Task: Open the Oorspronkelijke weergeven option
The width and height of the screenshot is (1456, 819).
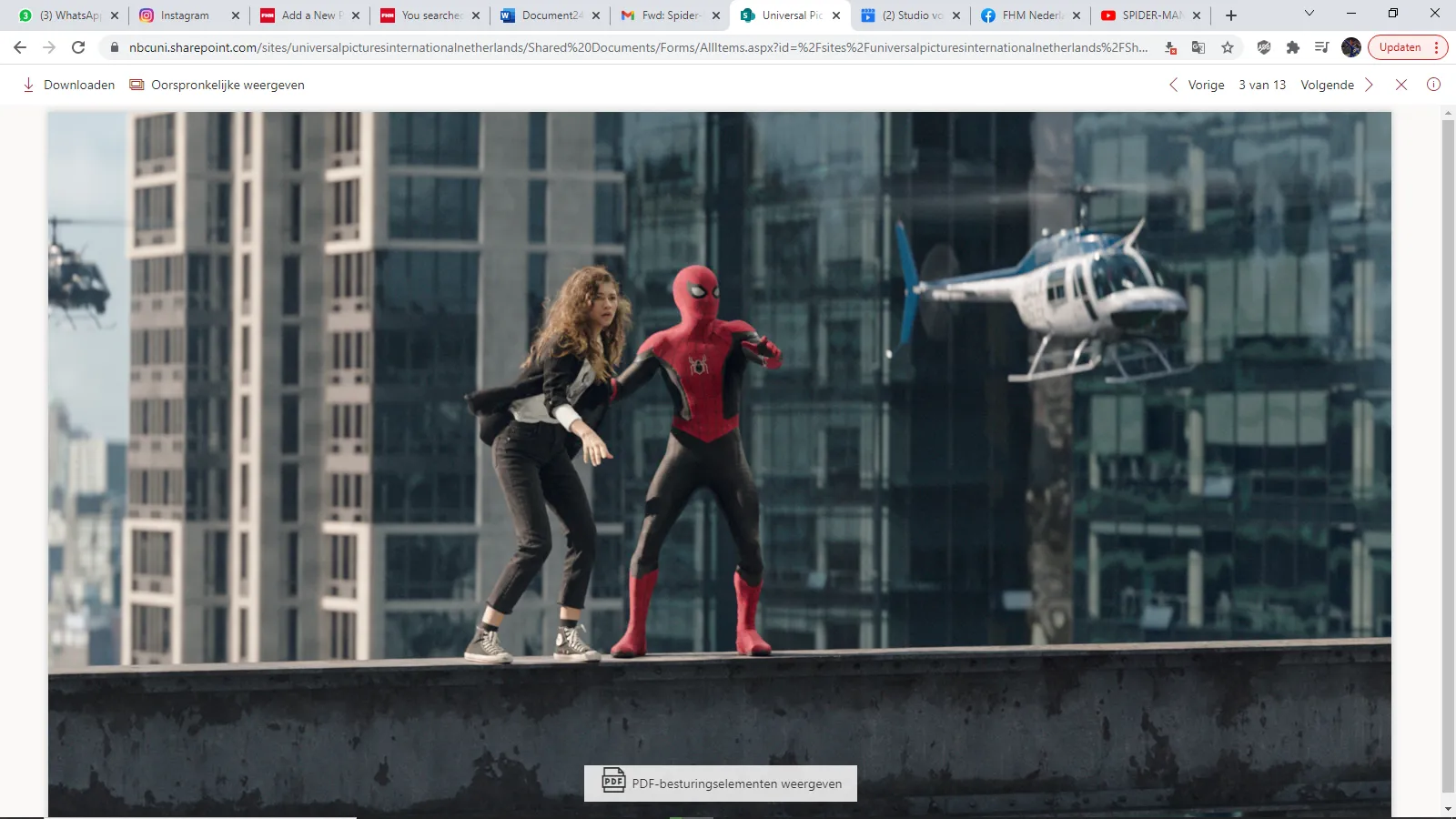Action: 217,85
